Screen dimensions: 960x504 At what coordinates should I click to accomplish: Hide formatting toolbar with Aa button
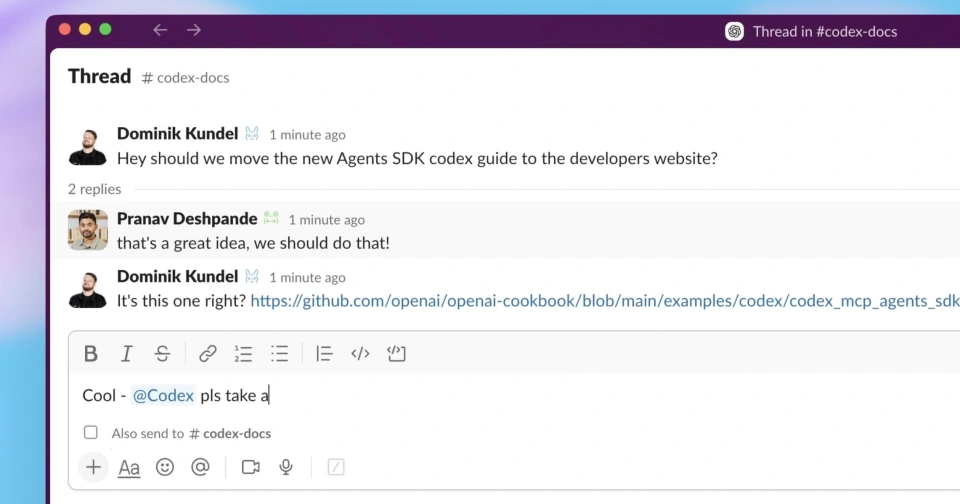pyautogui.click(x=129, y=467)
